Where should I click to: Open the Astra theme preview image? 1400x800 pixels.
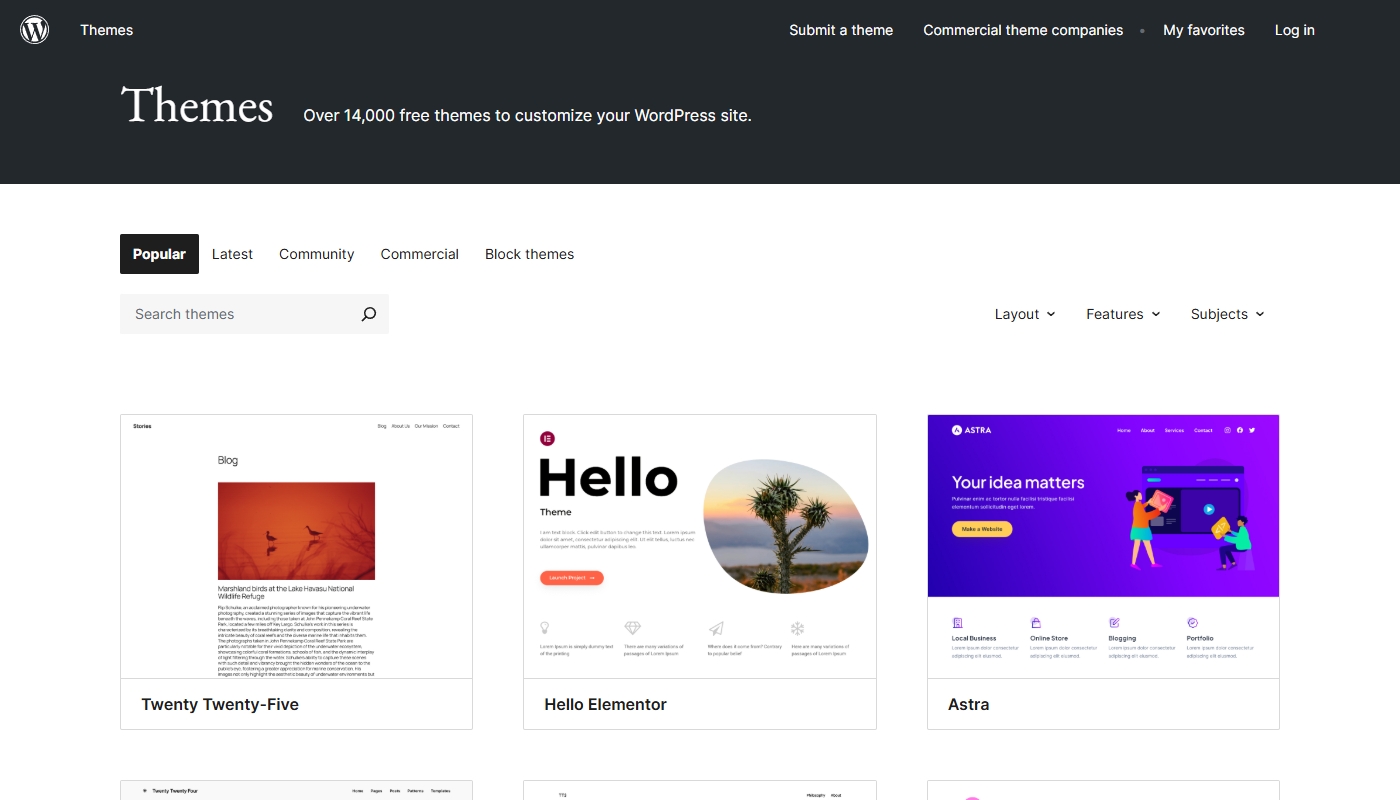(x=1103, y=547)
